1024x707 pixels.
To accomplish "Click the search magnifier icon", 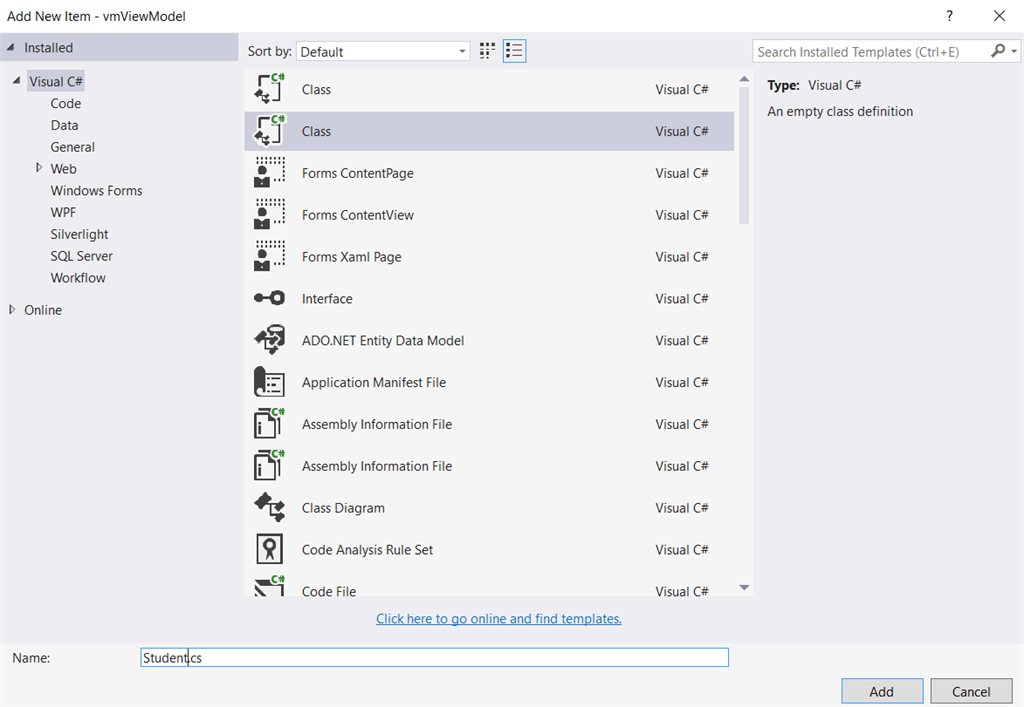I will tap(998, 51).
